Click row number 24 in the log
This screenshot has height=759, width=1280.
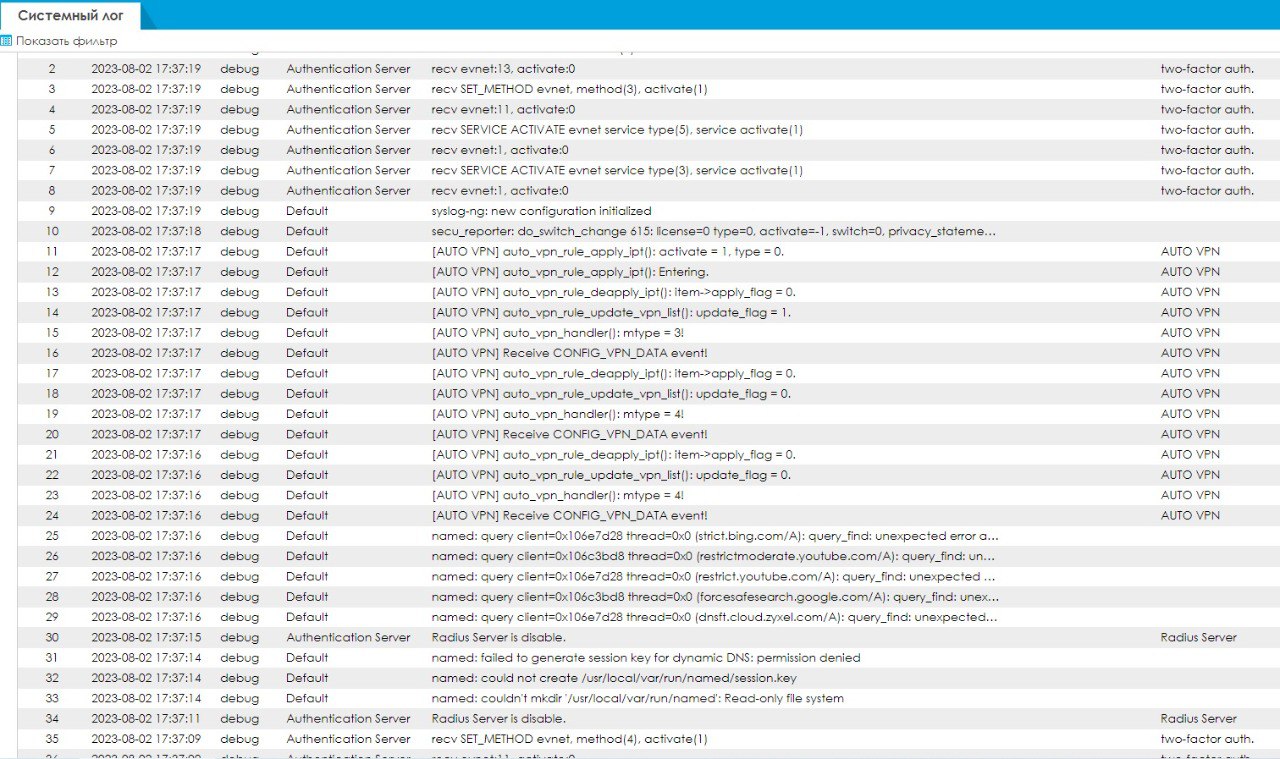52,516
